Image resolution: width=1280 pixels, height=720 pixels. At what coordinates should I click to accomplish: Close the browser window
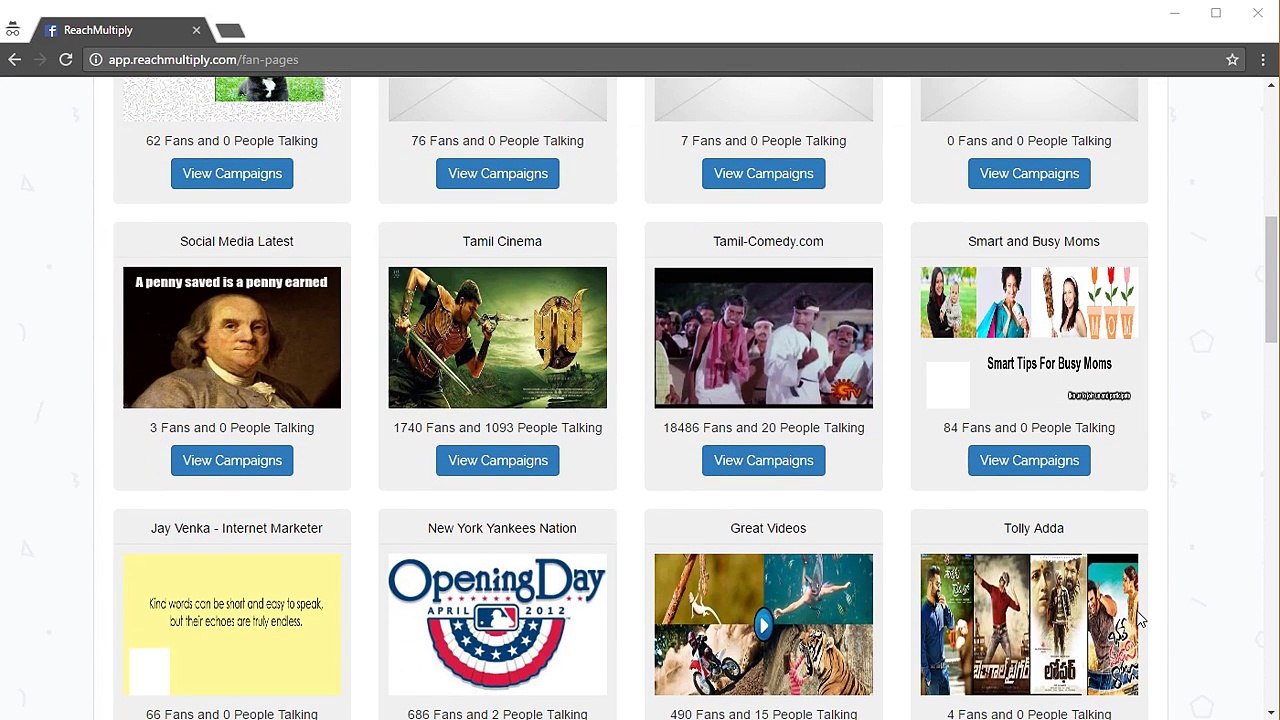1257,13
